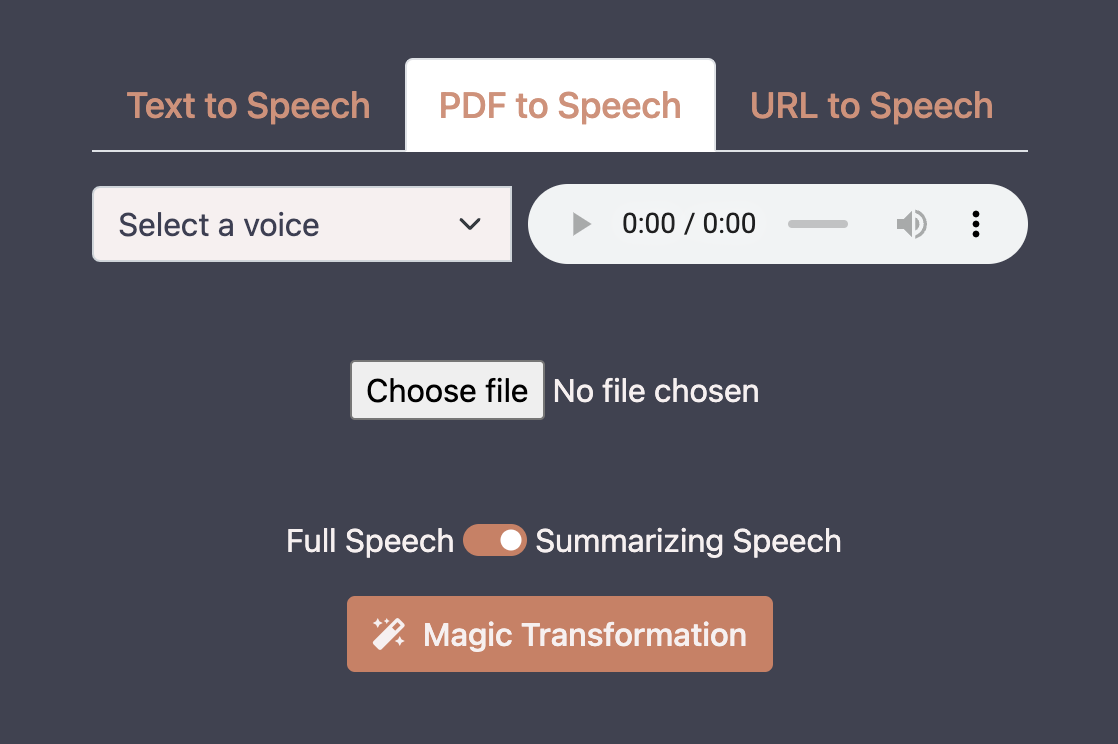Switch to the Text to Speech tab
1118x744 pixels.
(248, 106)
